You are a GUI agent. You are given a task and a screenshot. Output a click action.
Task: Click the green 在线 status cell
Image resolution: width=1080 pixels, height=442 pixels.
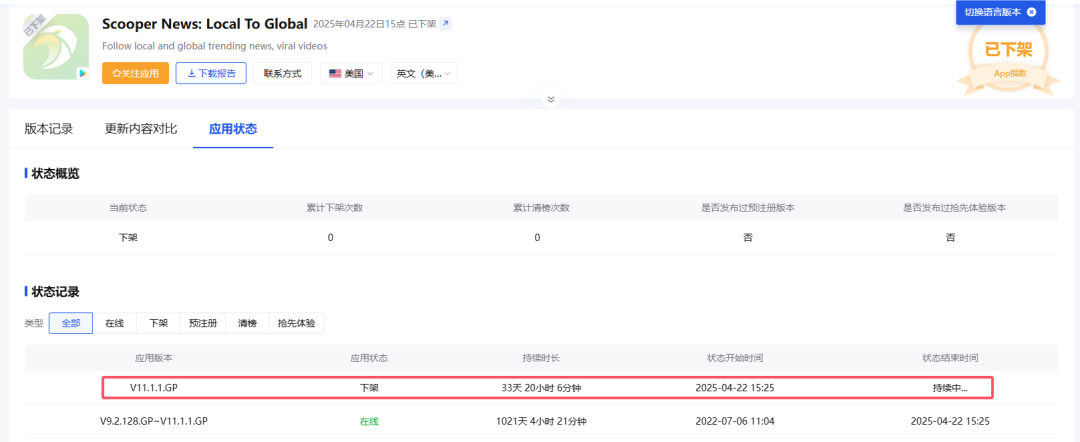coord(369,421)
